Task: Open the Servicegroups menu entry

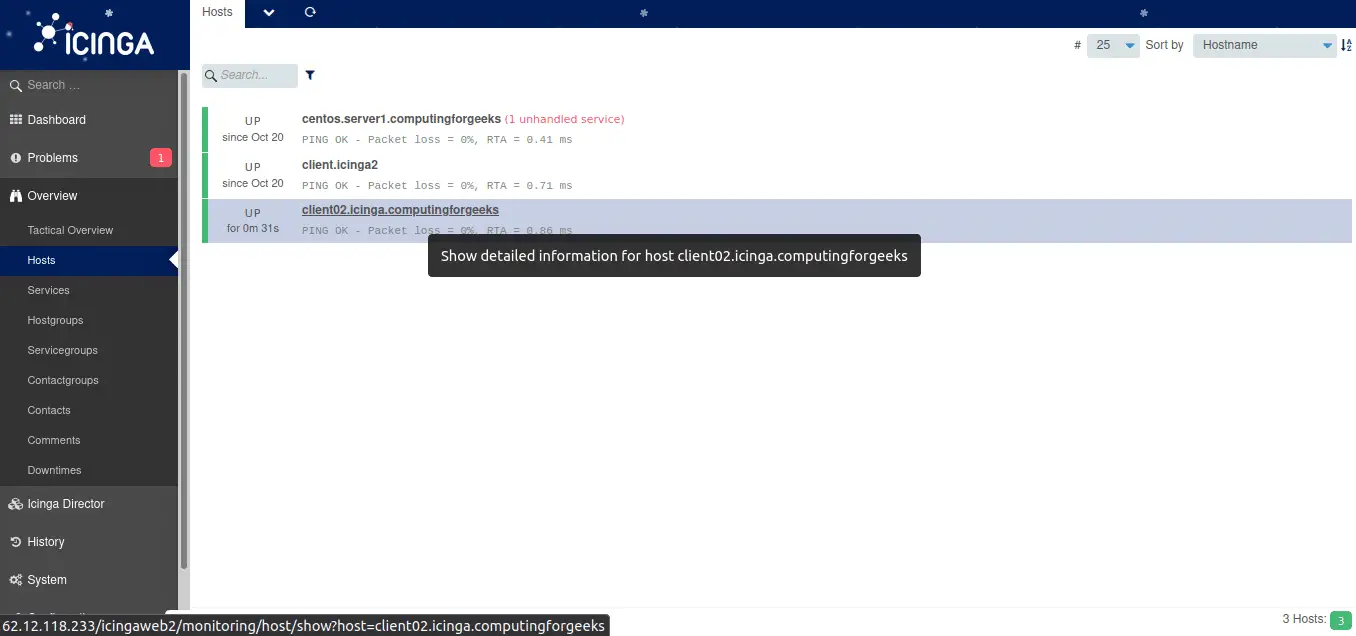Action: (62, 350)
